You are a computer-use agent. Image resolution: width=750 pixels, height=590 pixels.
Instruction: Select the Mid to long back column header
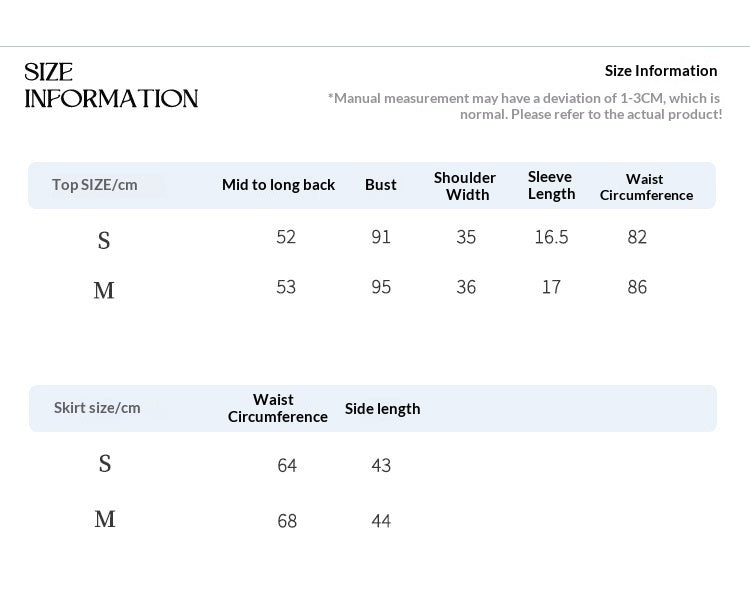(x=278, y=185)
